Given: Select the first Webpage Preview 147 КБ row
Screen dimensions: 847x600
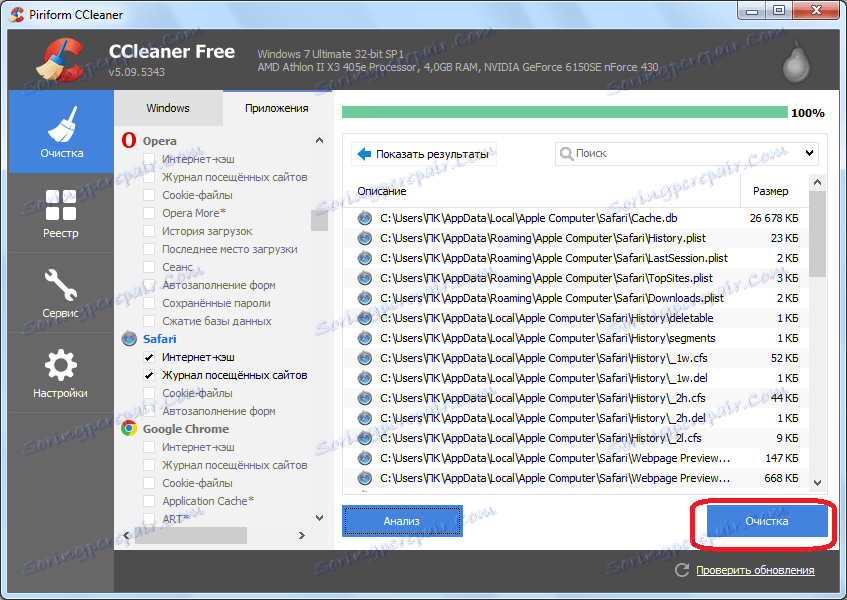Looking at the screenshot, I should (x=576, y=458).
